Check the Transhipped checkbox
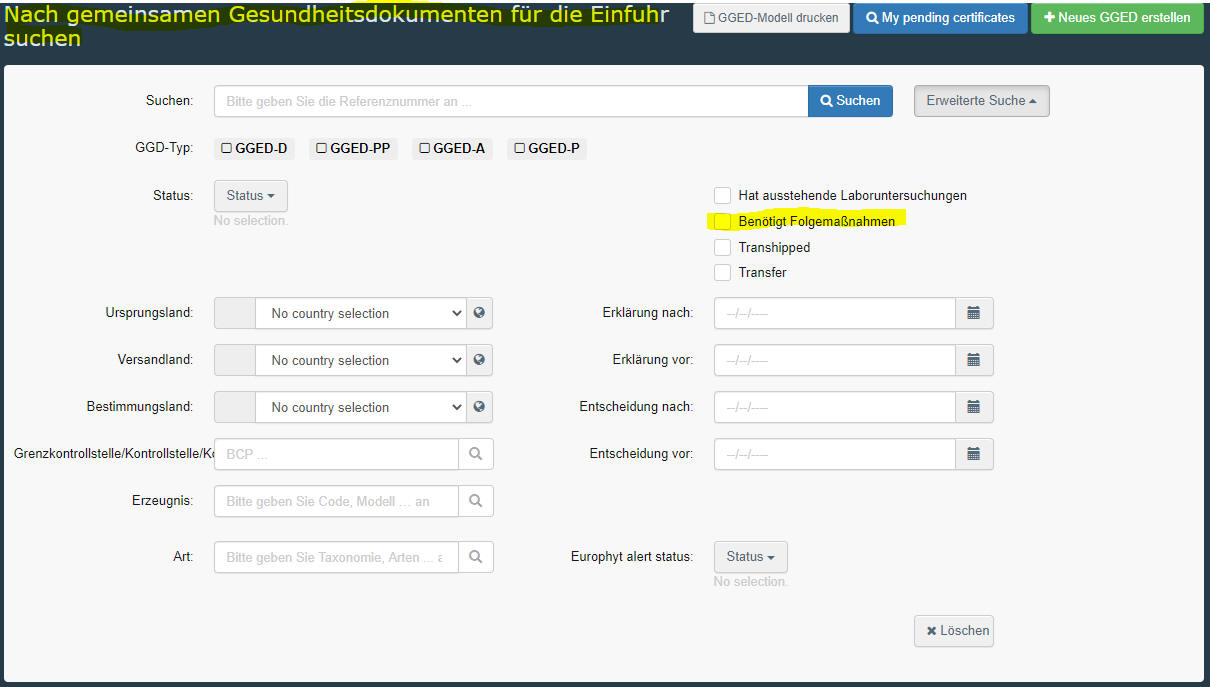Viewport: 1210px width, 687px height. point(722,247)
